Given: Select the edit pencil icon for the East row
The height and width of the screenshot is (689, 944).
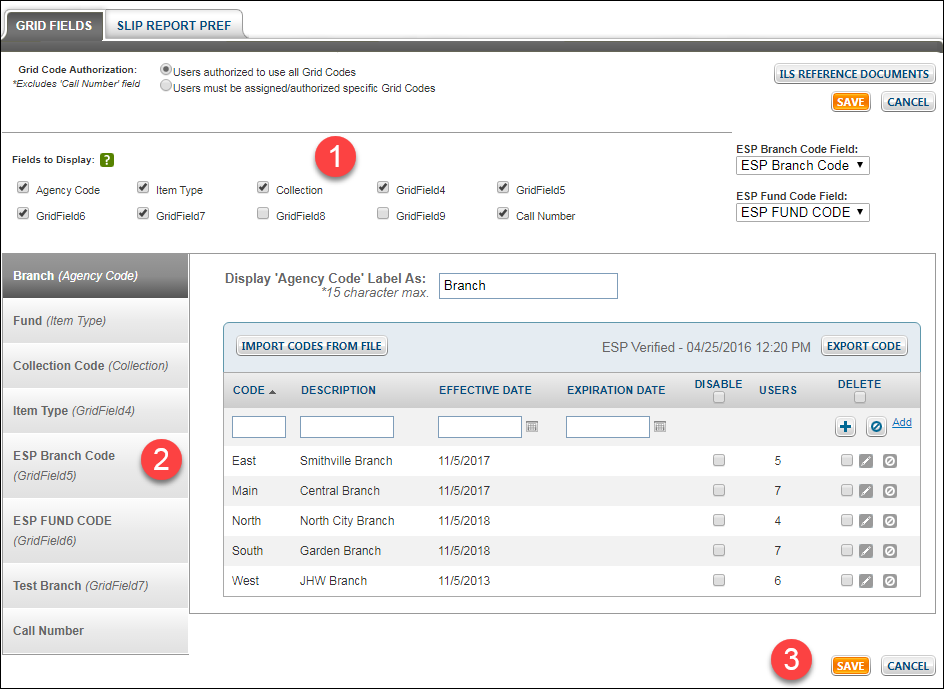Looking at the screenshot, I should tap(866, 460).
